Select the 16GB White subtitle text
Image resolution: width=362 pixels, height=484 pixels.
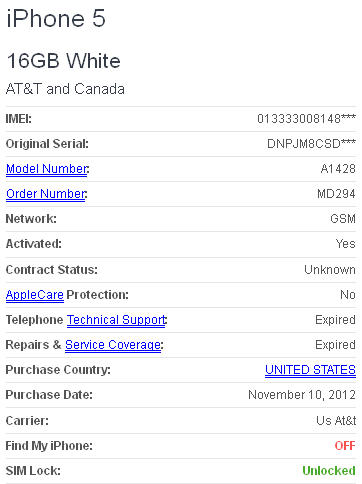point(63,61)
